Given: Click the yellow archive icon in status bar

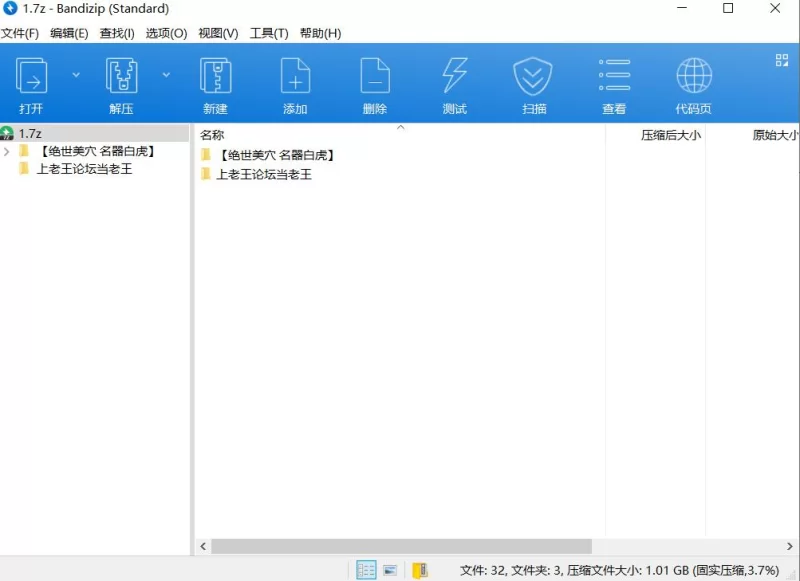Looking at the screenshot, I should tap(420, 570).
